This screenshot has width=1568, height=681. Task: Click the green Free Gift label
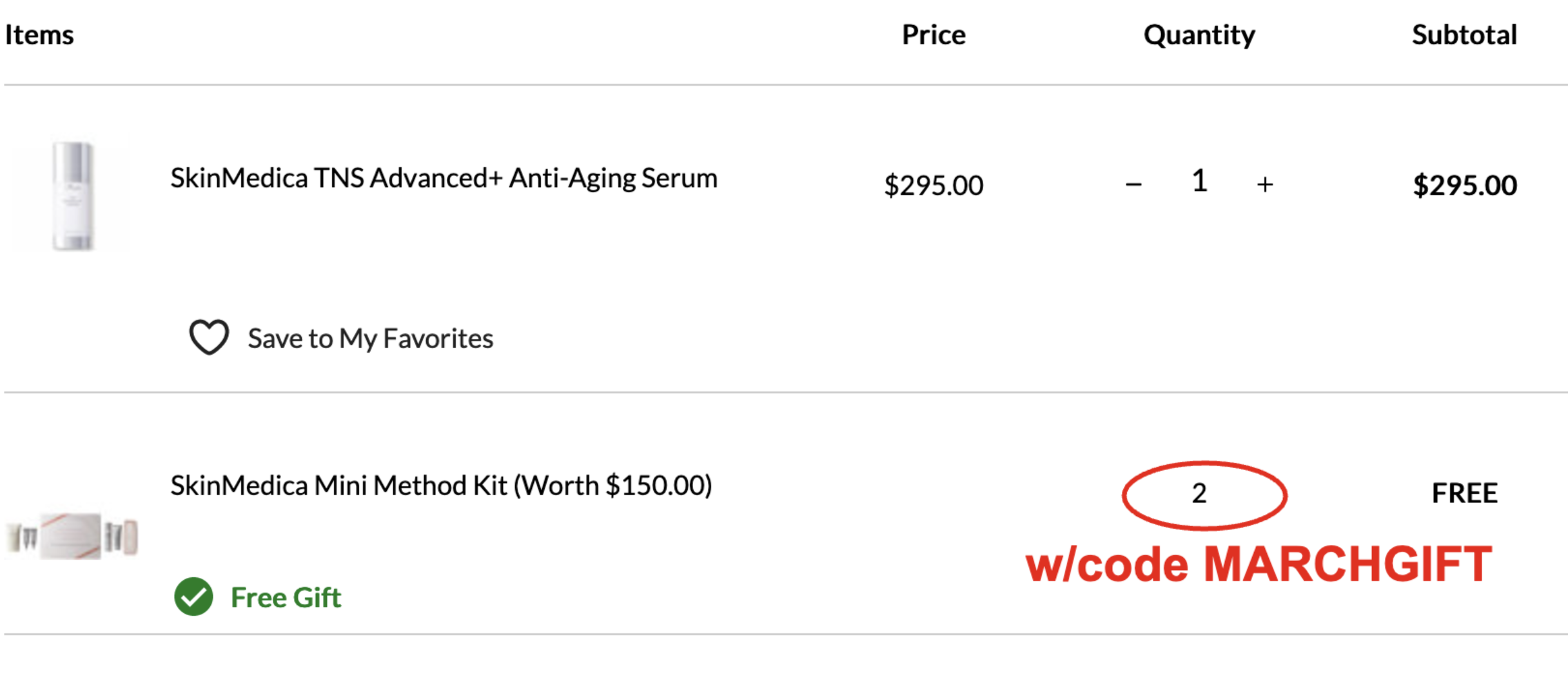[286, 597]
